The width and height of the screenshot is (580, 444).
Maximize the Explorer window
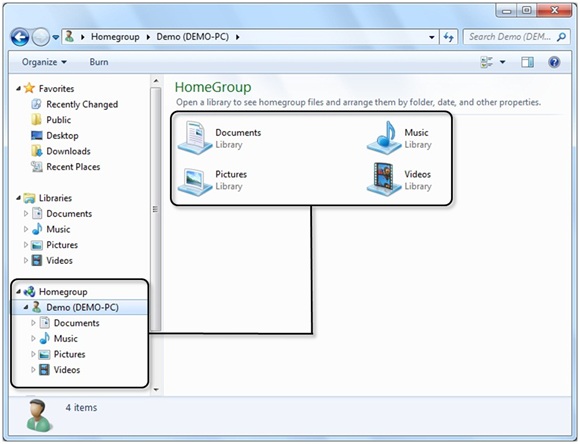[527, 10]
